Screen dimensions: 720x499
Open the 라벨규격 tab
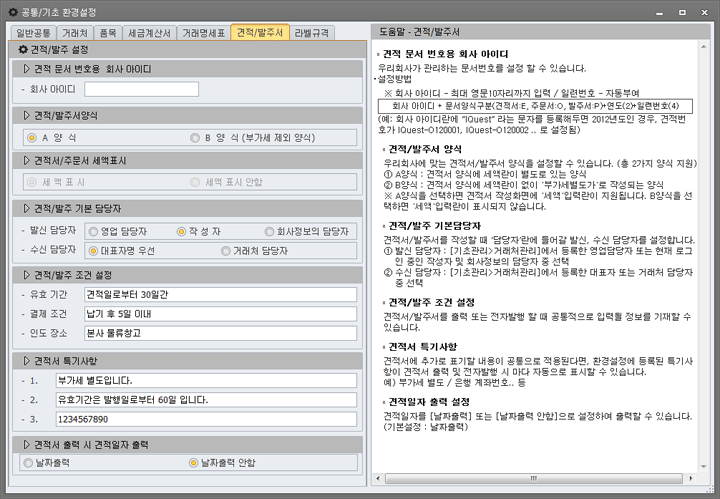click(x=312, y=33)
